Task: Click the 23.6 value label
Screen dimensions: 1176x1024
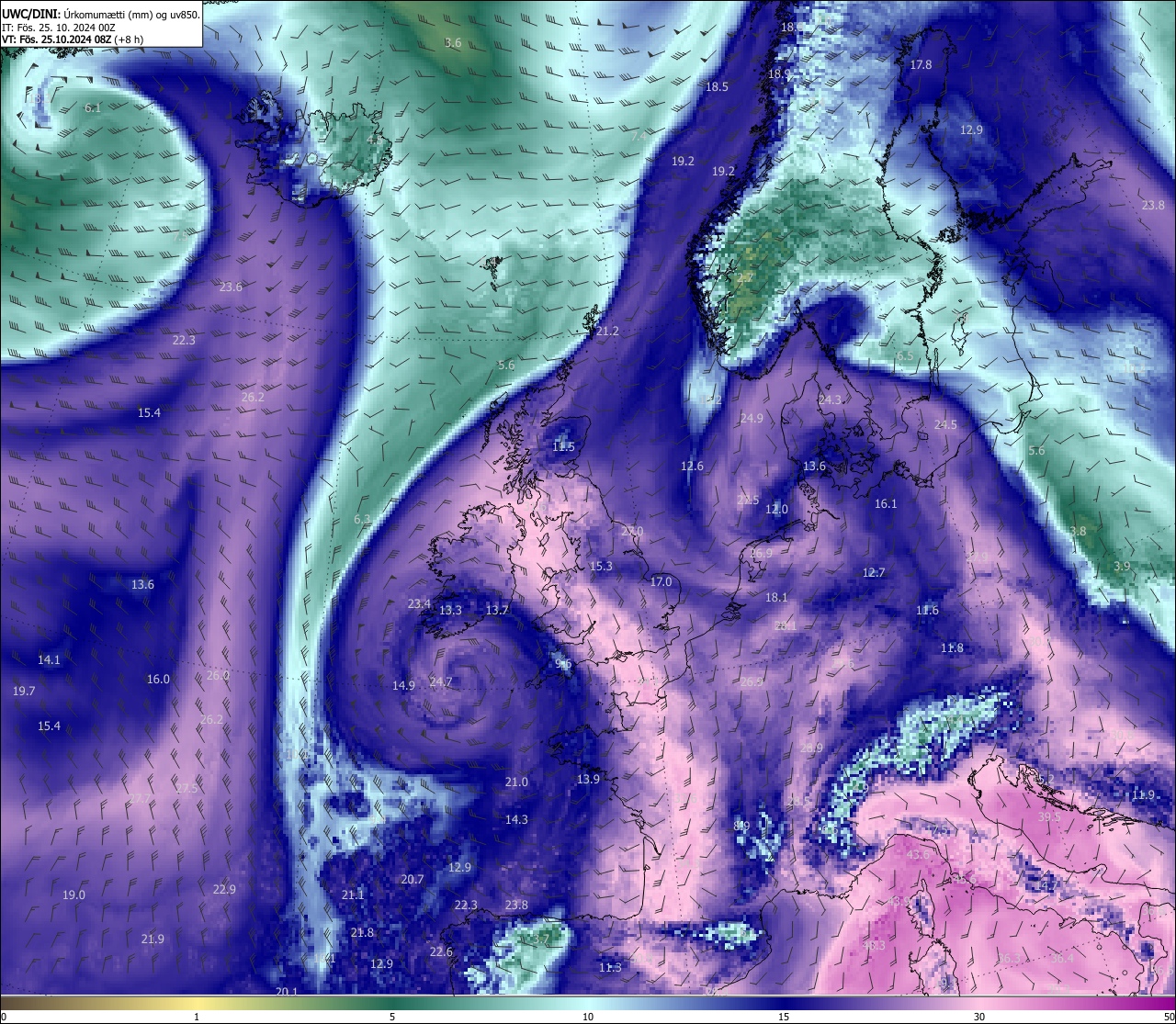Action: pos(232,287)
